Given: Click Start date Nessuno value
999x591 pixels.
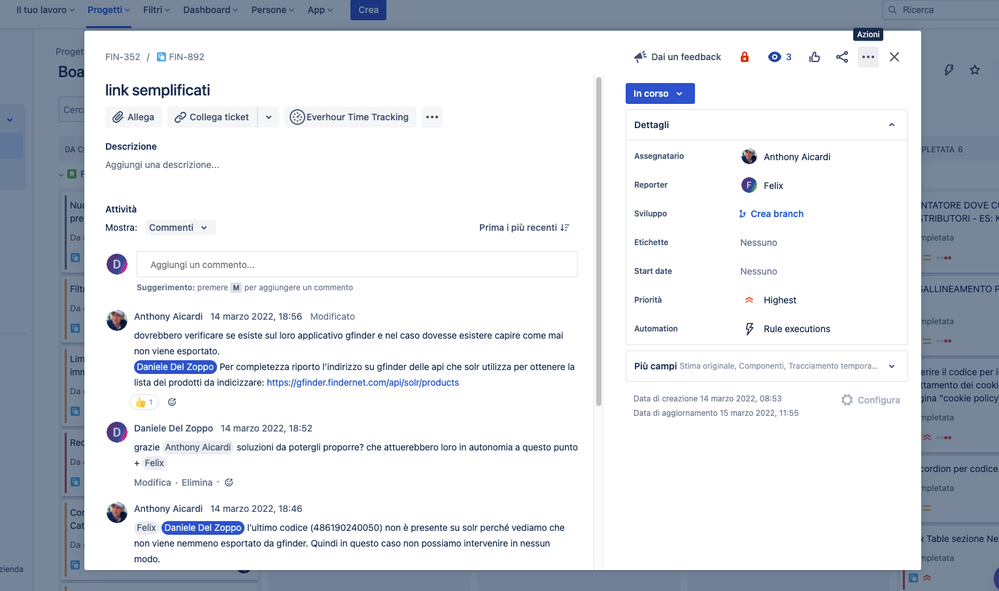Looking at the screenshot, I should 759,271.
